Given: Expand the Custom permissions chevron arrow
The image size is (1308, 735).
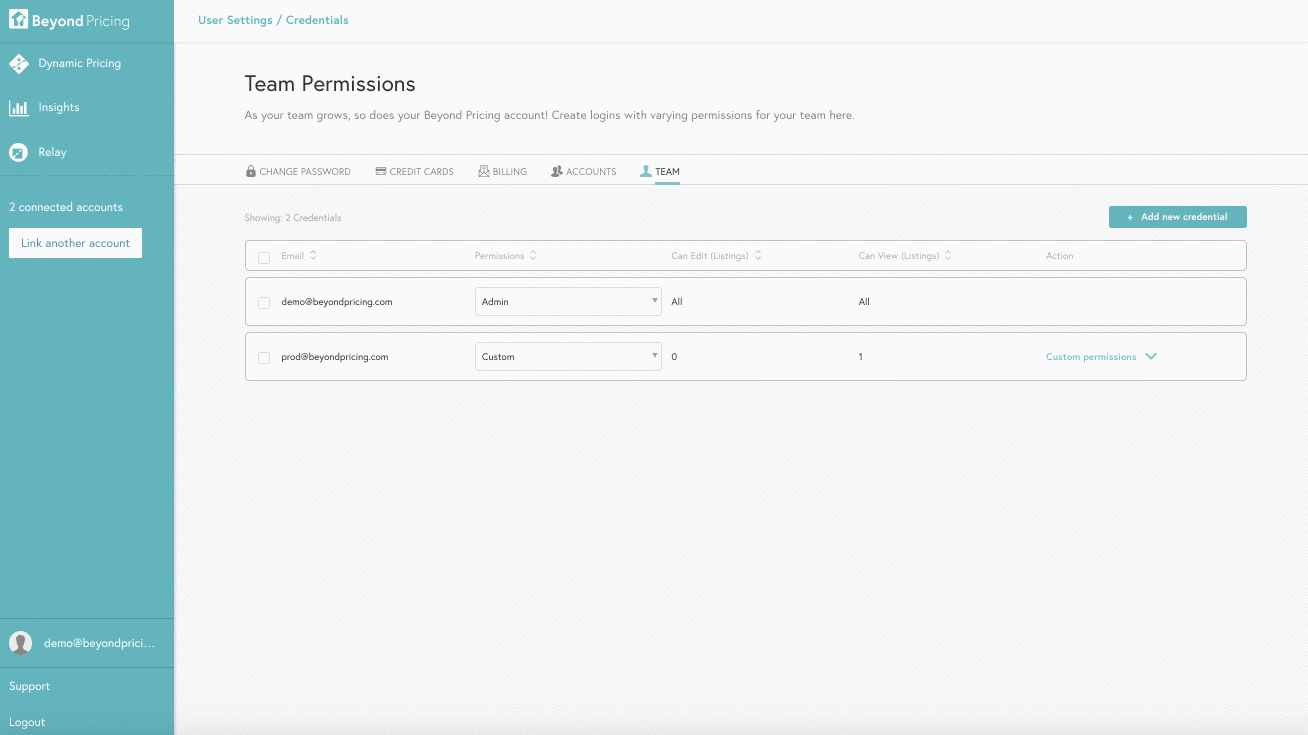Looking at the screenshot, I should (1151, 356).
